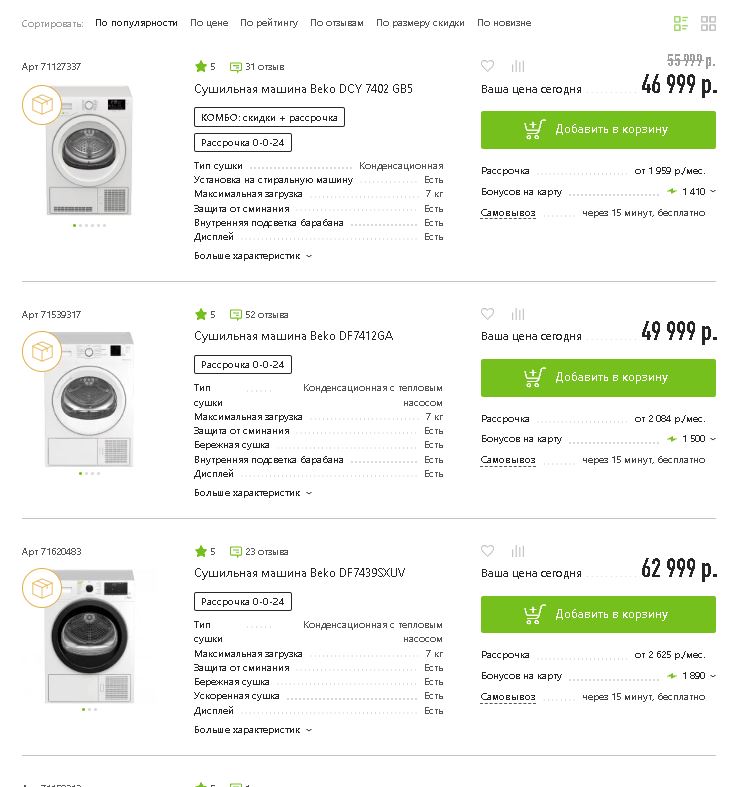Screen dimensions: 736x787
Task: Add Beko DCY 7402 GB5 to favorites heart
Action: [x=487, y=65]
